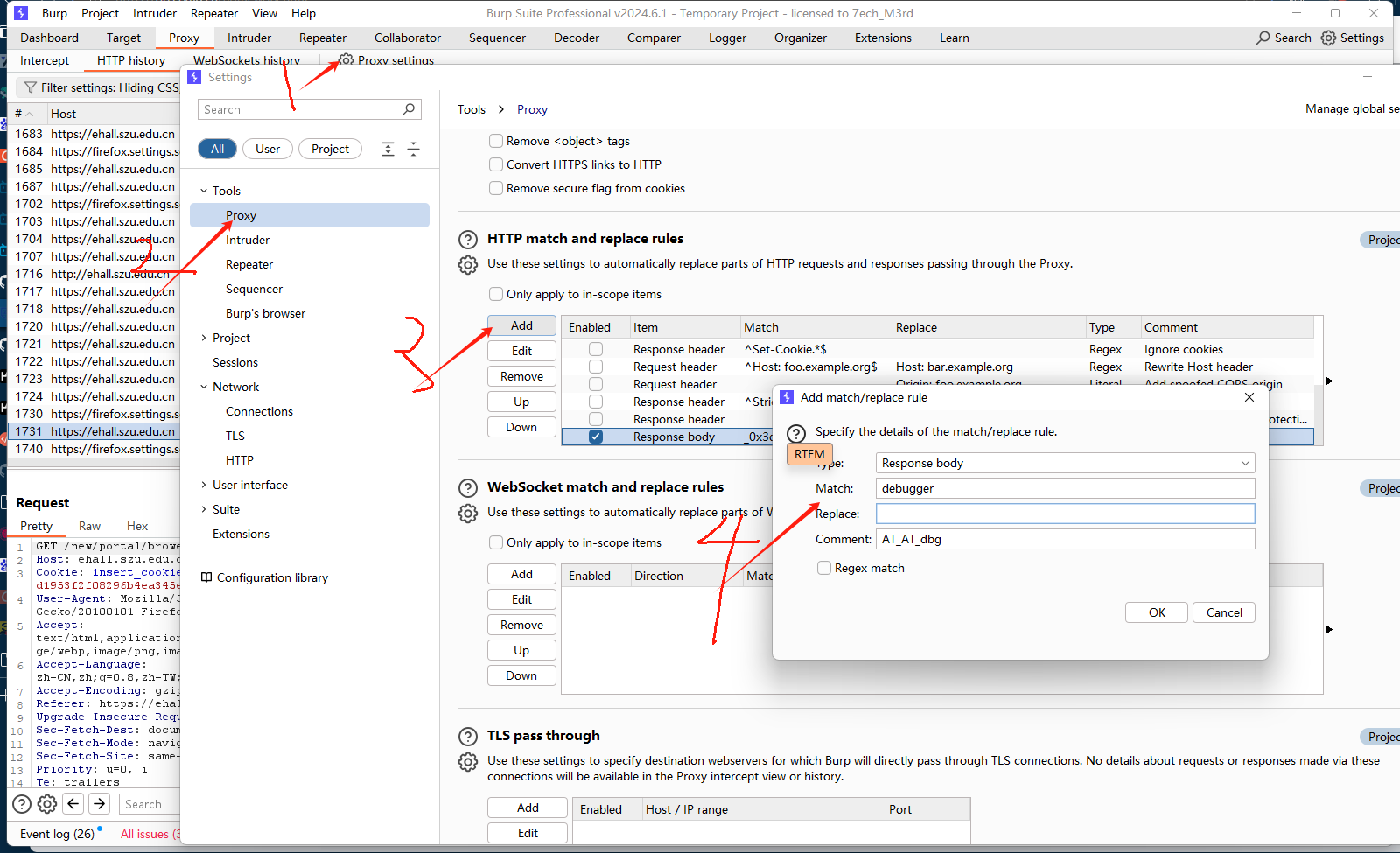Switch to the Repeater tool tab

(x=323, y=38)
